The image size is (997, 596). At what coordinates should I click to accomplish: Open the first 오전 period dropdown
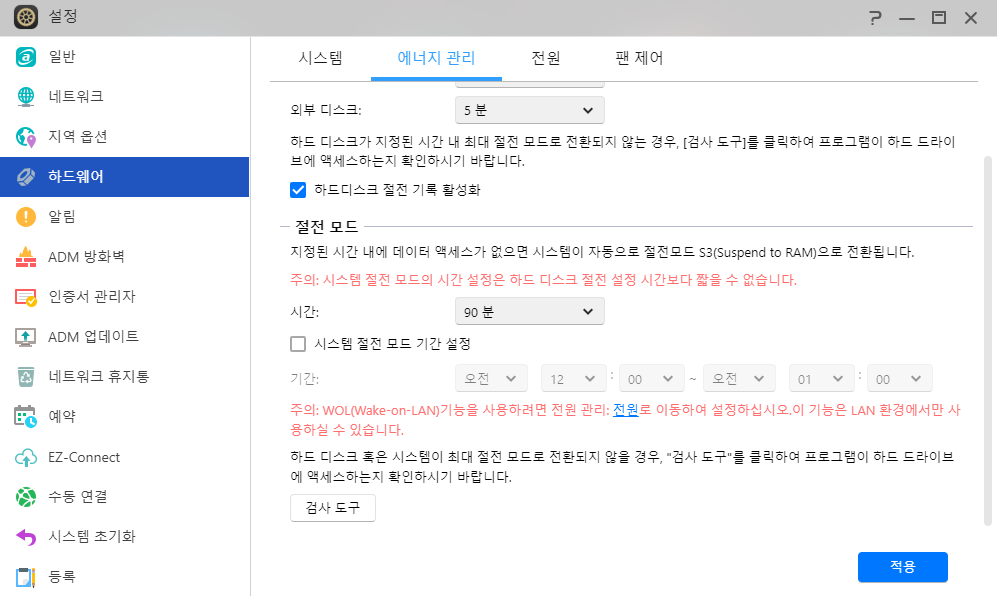pos(491,378)
